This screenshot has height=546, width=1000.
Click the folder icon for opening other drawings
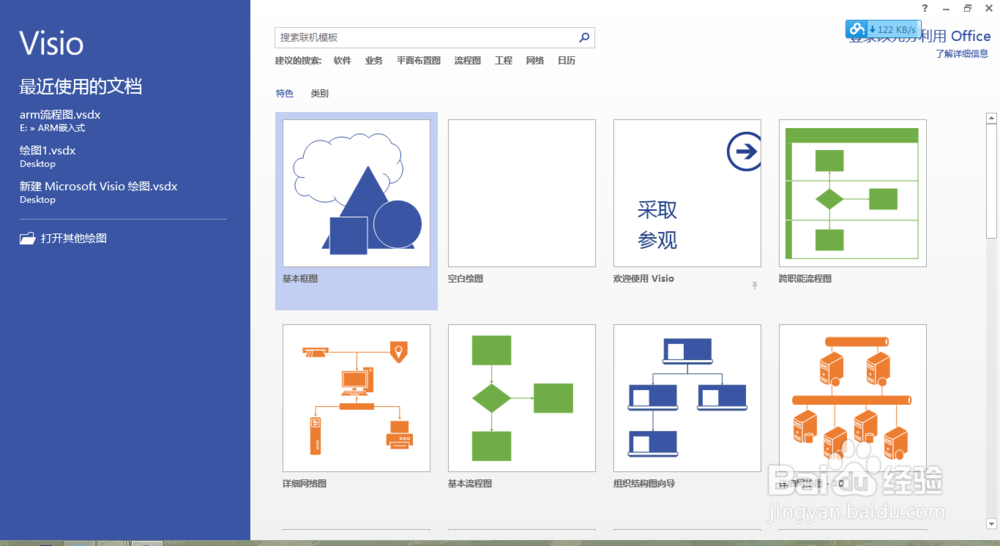pos(27,239)
